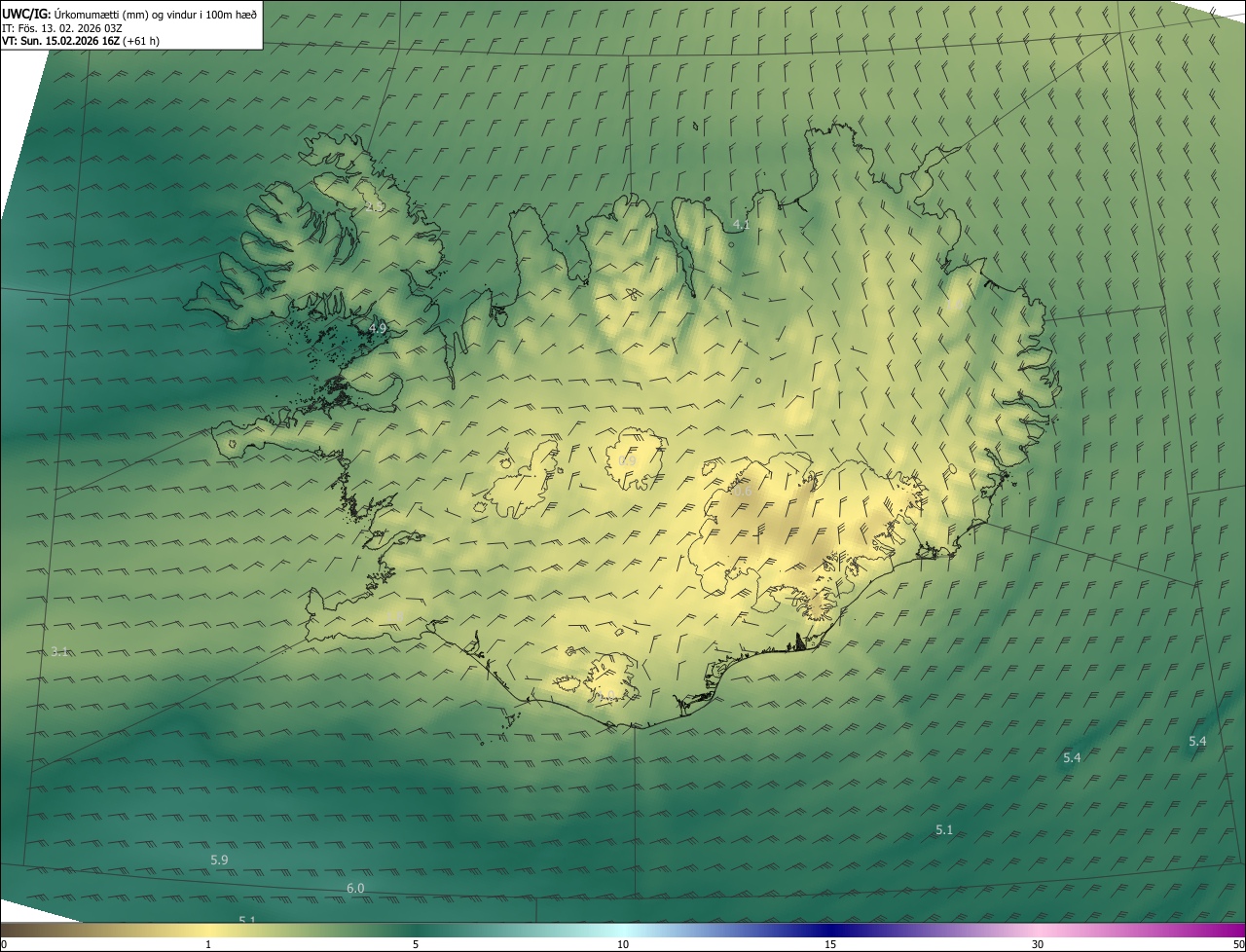Viewport: 1246px width, 952px height.
Task: Click the '5.4' label nearest the right map edge
Action: click(x=1197, y=742)
